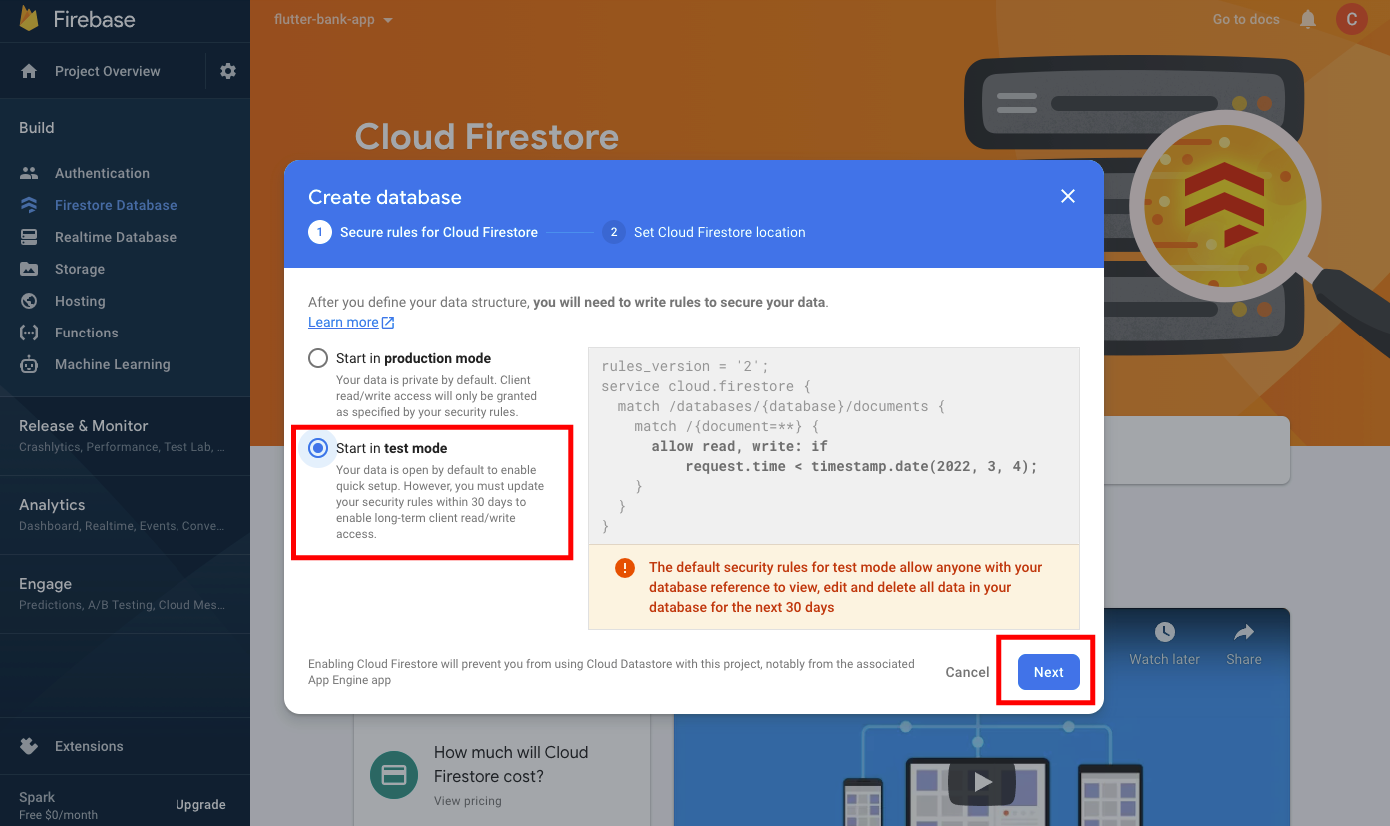The height and width of the screenshot is (826, 1390).
Task: Click the Spark Free $0/month plan label
Action: pos(58,805)
